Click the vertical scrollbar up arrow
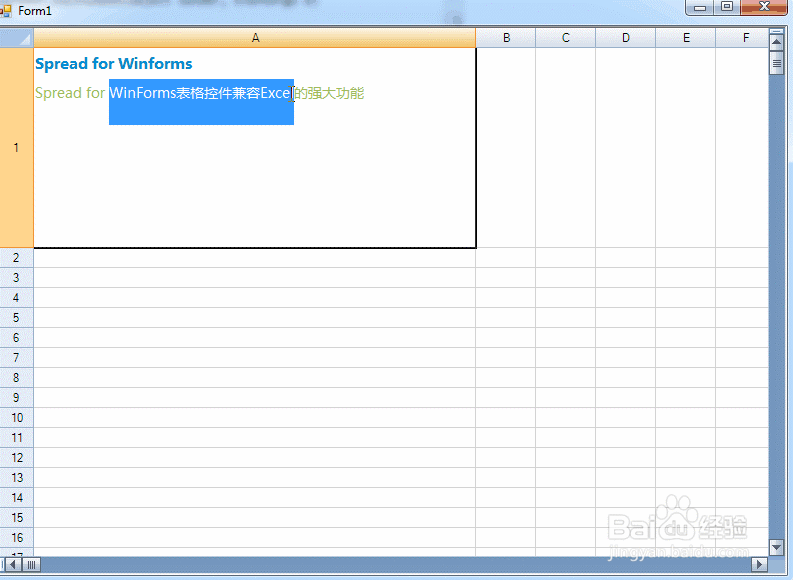The width and height of the screenshot is (793, 580). (x=776, y=42)
